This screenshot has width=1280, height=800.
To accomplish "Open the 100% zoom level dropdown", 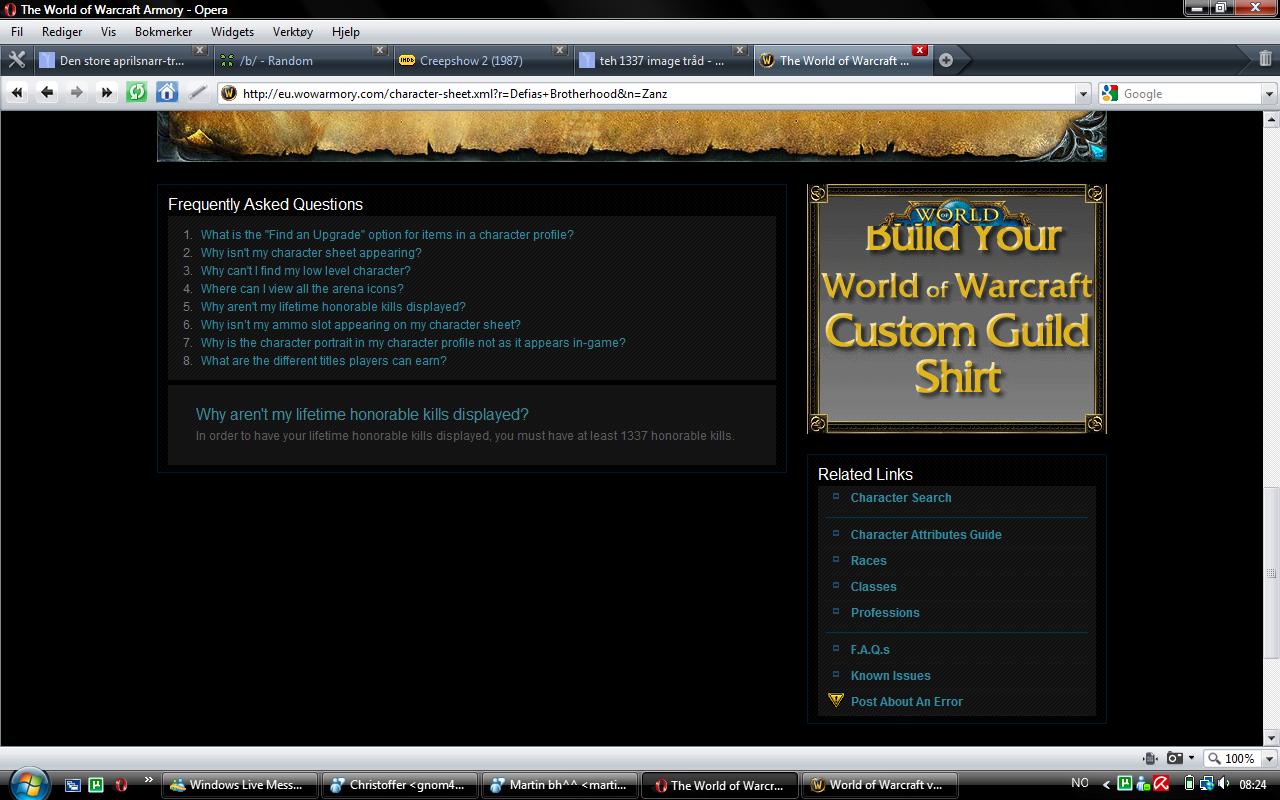I will (1270, 759).
